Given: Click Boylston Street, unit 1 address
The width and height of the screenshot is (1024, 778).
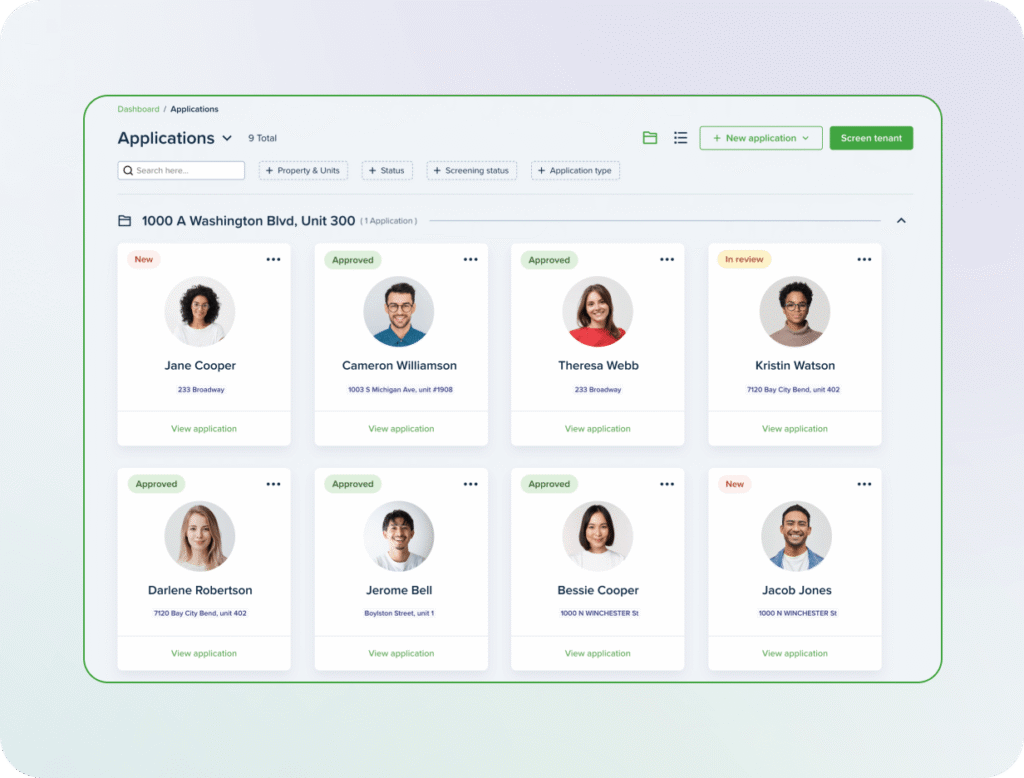Looking at the screenshot, I should tap(399, 613).
